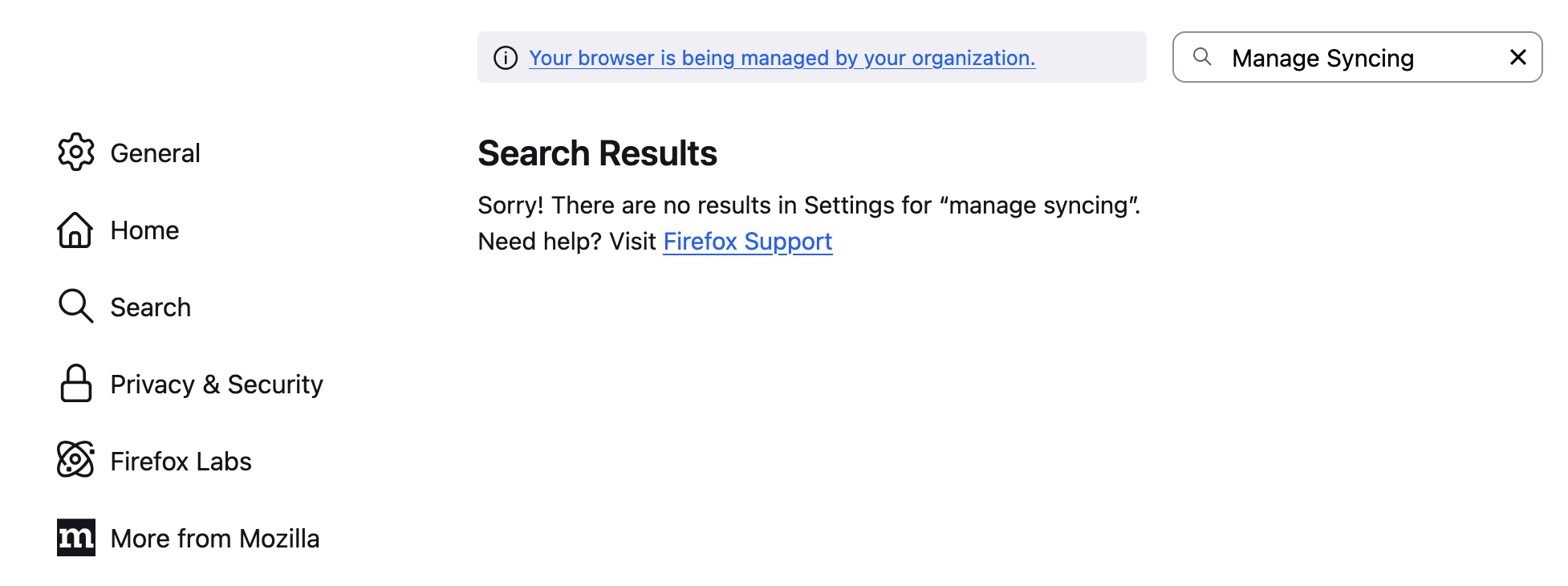
Task: Visit the Firefox Support link
Action: click(x=747, y=242)
